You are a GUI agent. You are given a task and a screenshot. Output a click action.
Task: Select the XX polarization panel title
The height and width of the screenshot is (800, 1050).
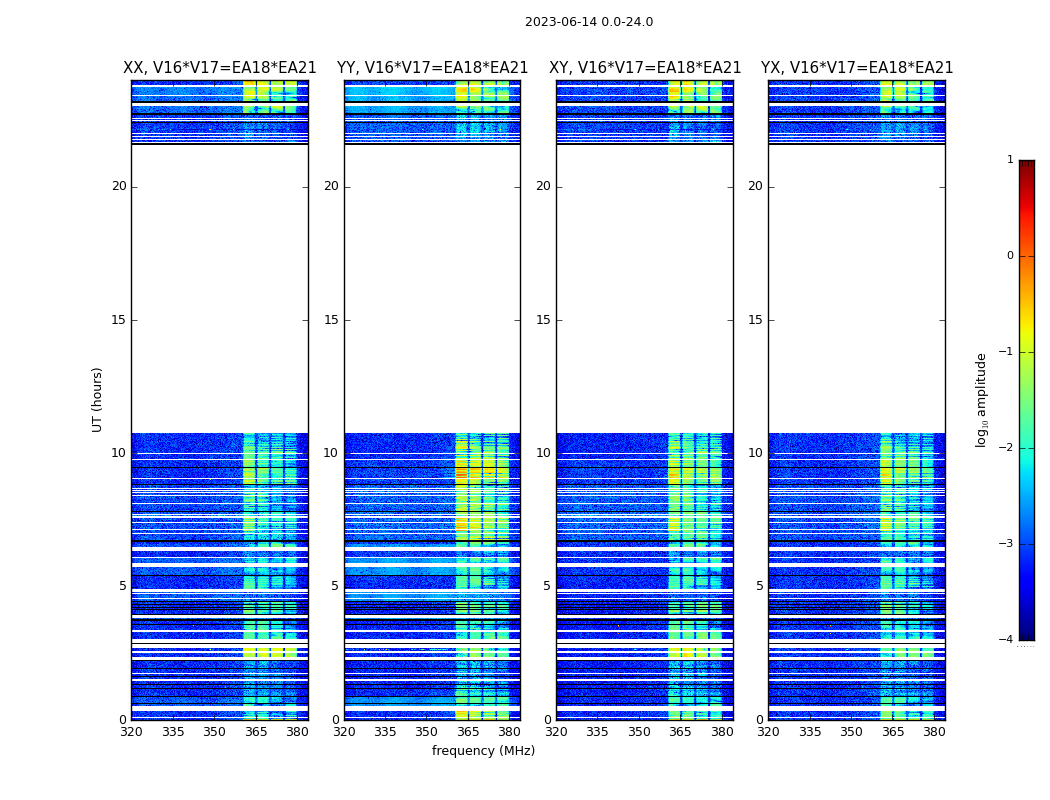(219, 68)
